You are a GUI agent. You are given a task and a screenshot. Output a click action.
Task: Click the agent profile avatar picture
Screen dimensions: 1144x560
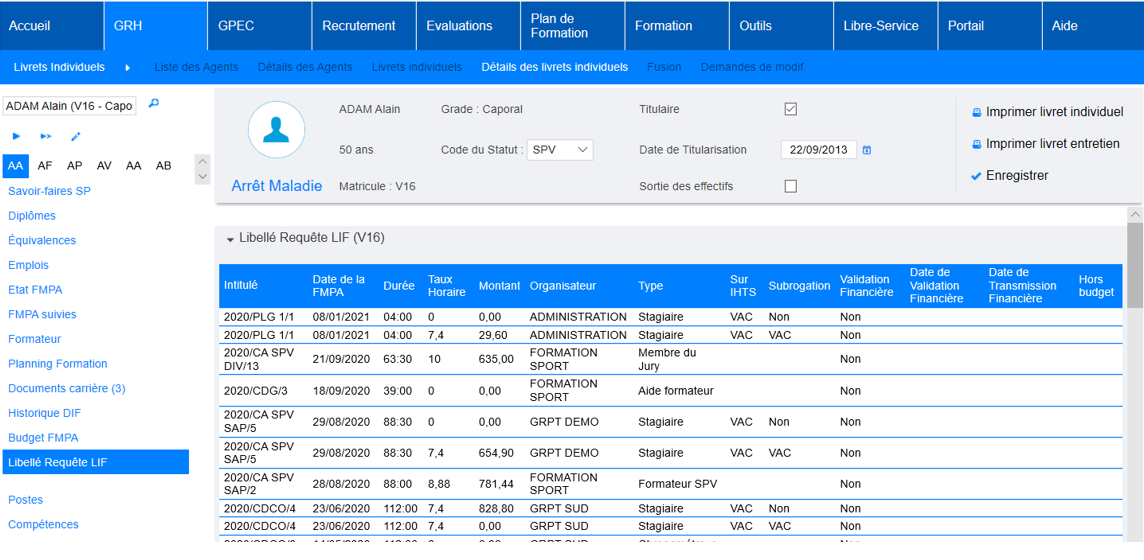pos(276,129)
